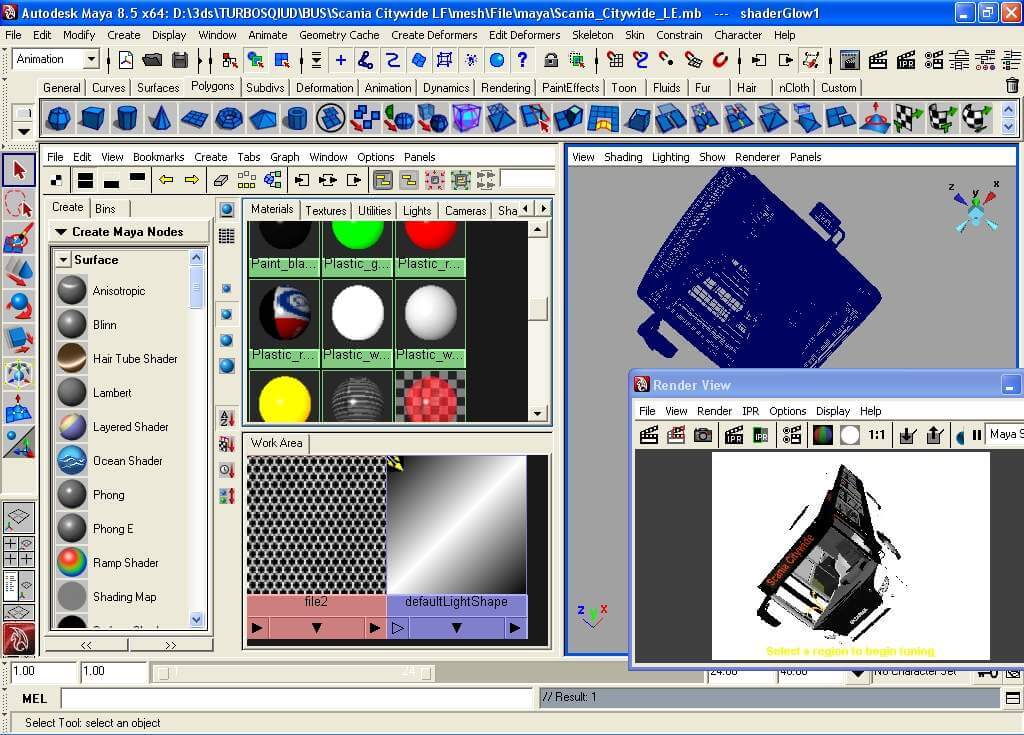Toggle display RGB channels in Render View
Screen dimensions: 1024x735
tap(822, 435)
